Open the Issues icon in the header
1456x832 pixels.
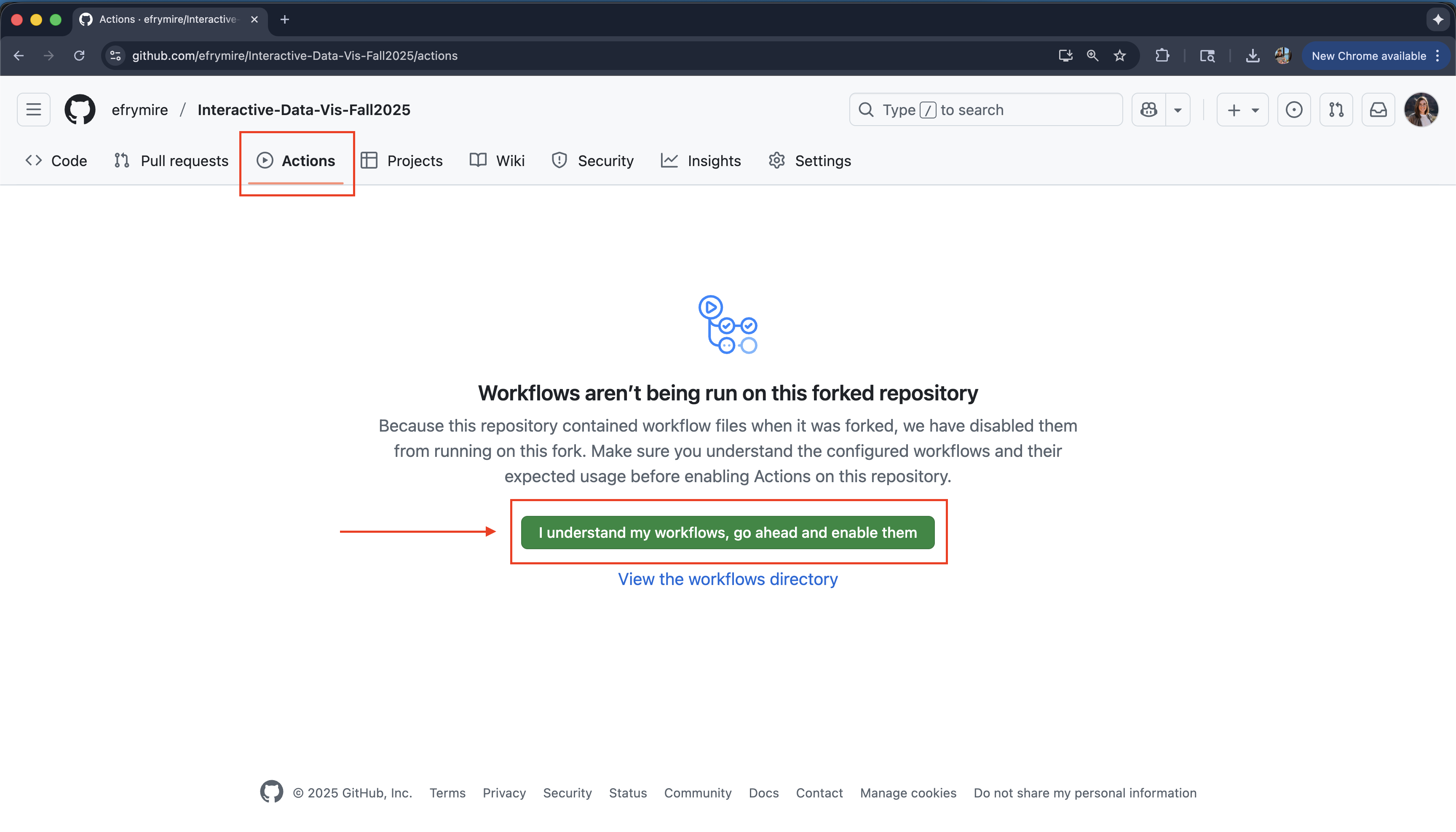tap(1294, 109)
